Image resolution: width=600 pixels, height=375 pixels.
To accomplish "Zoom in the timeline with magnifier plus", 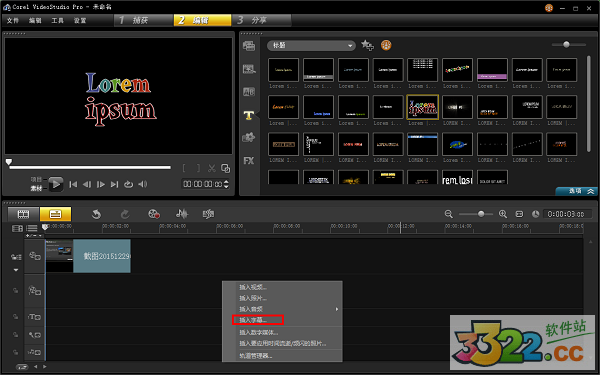I will 503,214.
